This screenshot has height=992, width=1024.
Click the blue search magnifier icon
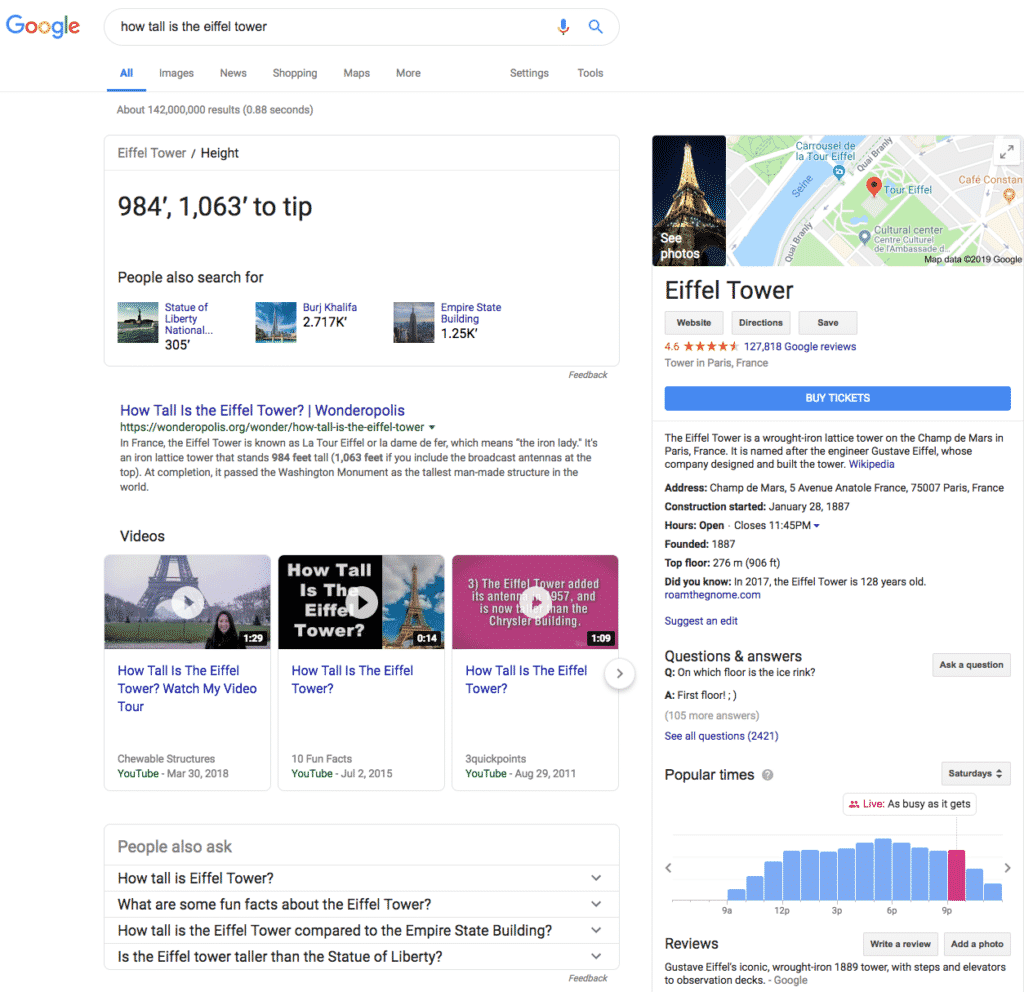(596, 27)
